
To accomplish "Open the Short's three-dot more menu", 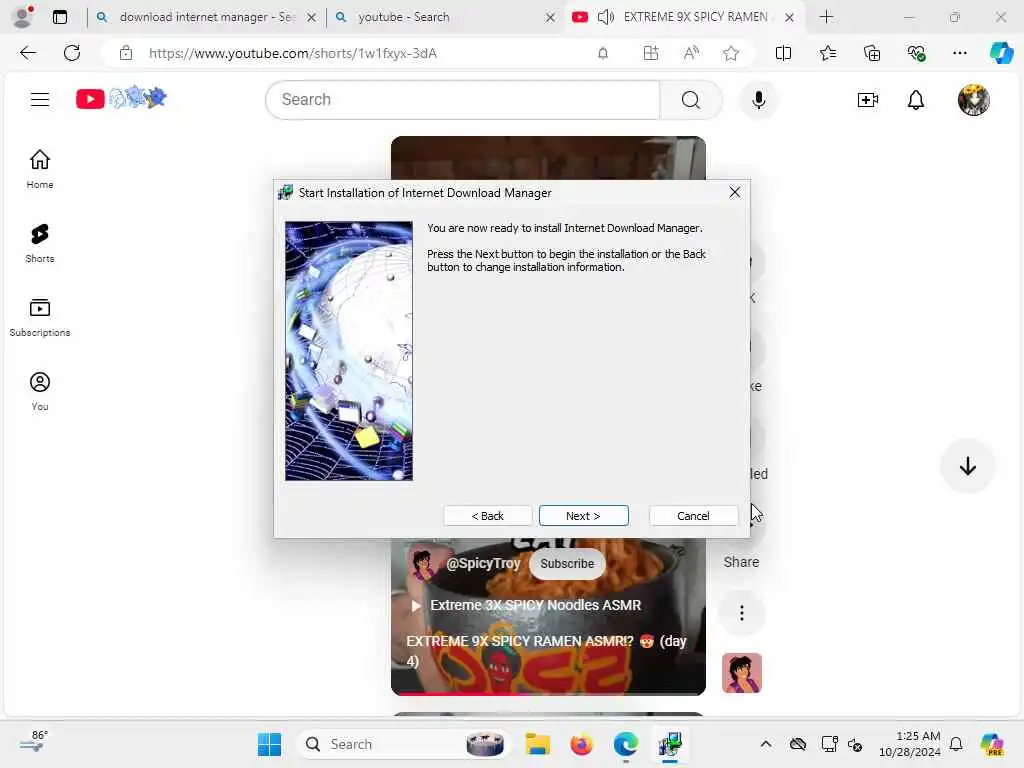I will point(741,613).
